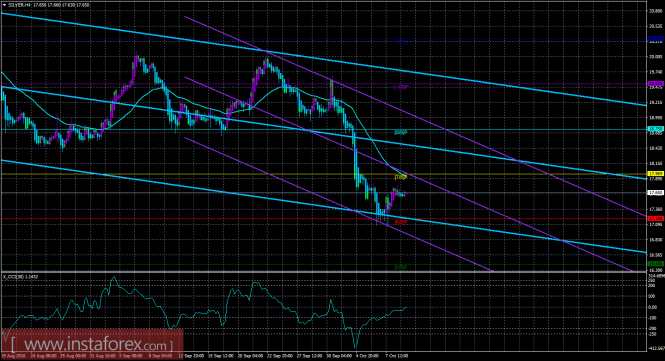The width and height of the screenshot is (665, 361).
Task: Click the yellow pivot label on the chart
Action: click(401, 177)
